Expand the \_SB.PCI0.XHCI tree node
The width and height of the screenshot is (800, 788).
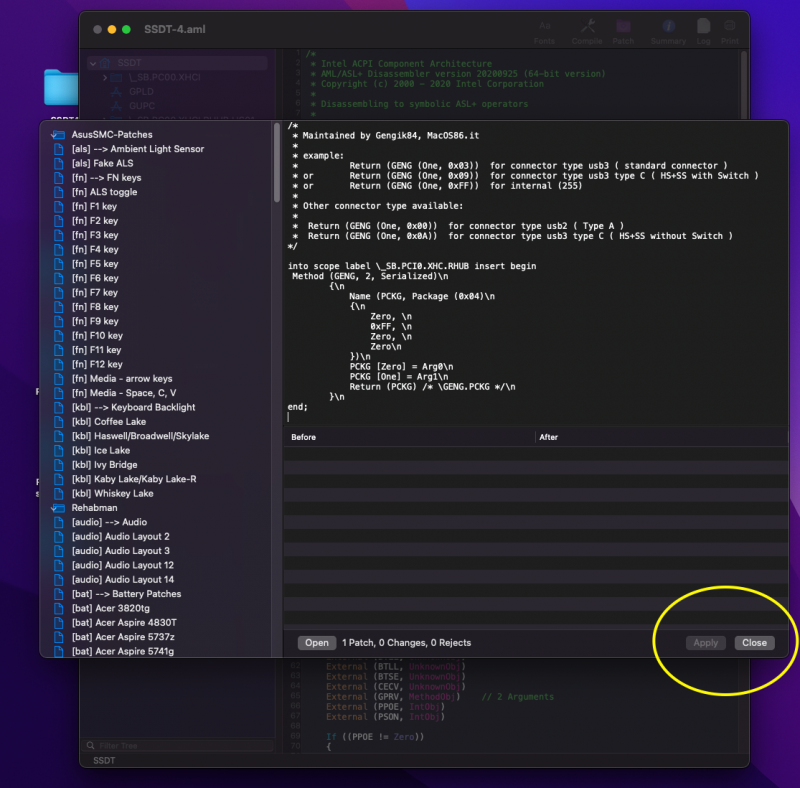106,77
